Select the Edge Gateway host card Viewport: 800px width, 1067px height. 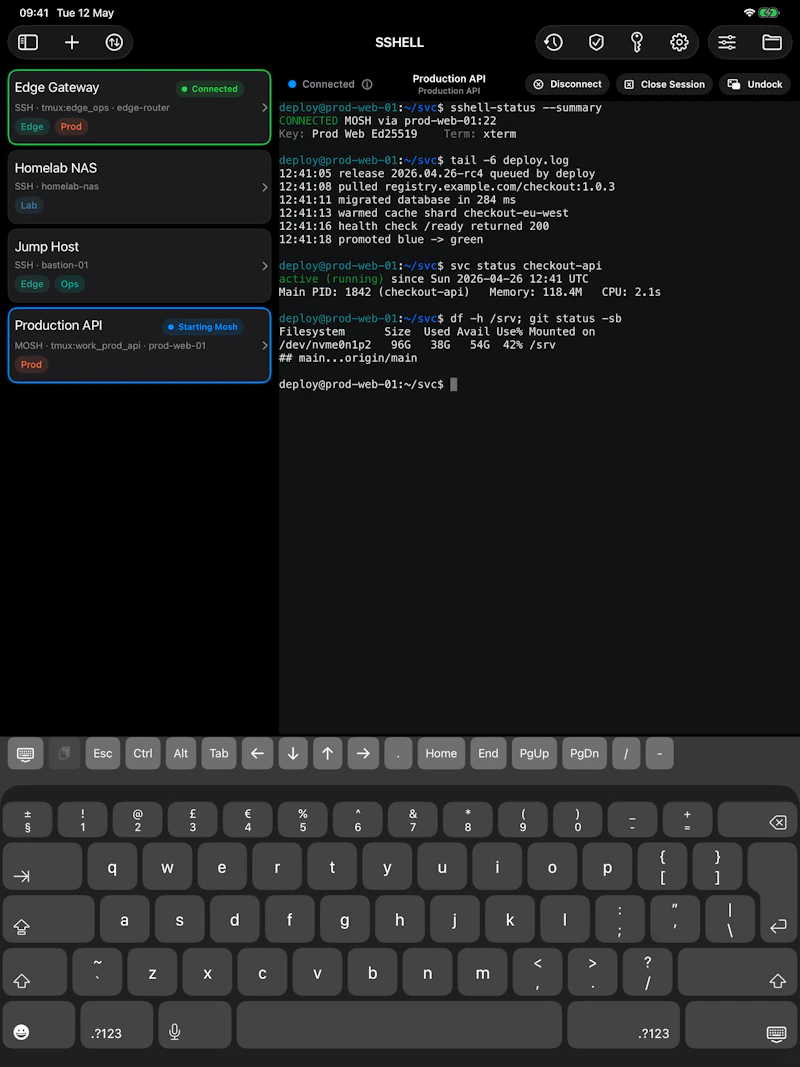(139, 107)
